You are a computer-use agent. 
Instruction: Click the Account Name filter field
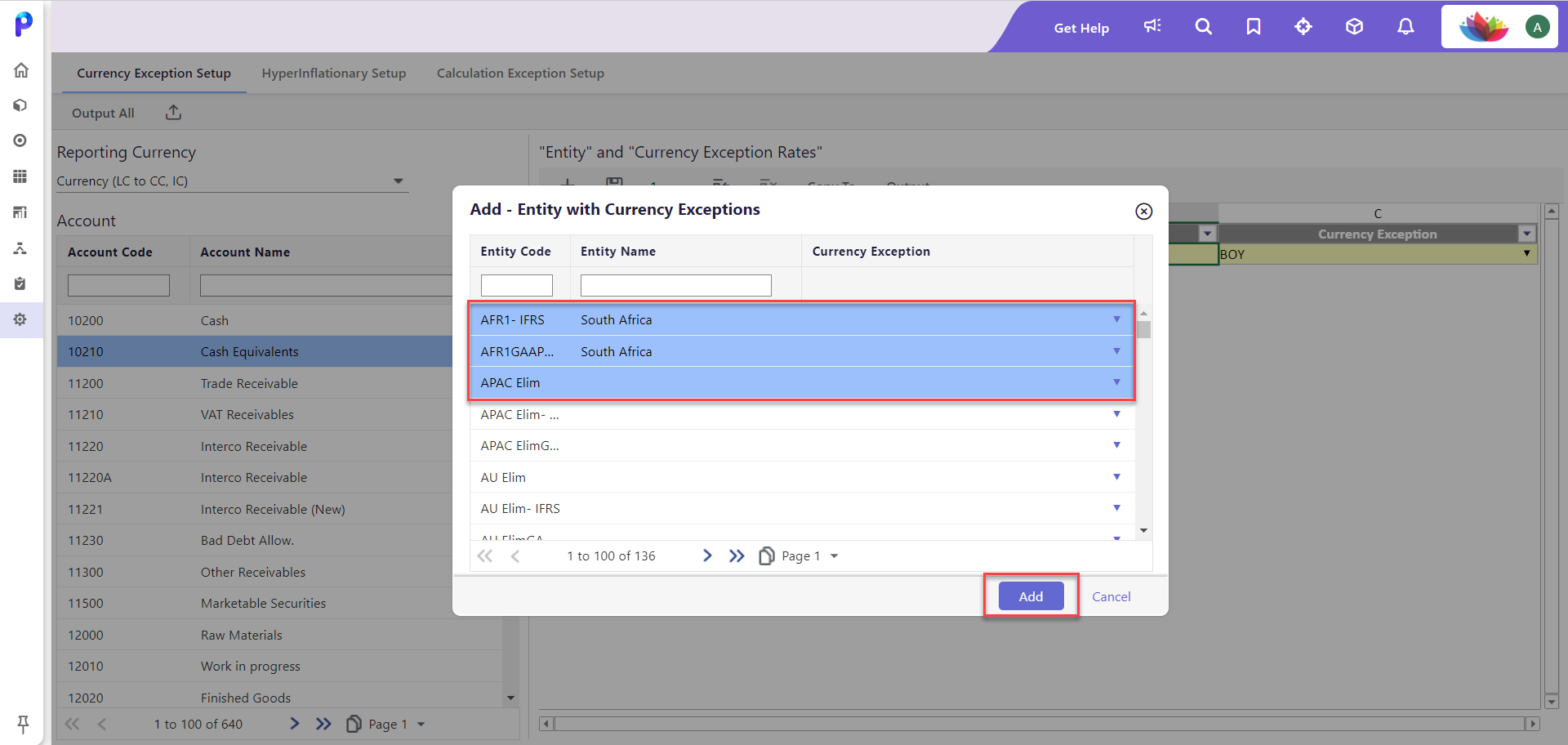[x=326, y=285]
